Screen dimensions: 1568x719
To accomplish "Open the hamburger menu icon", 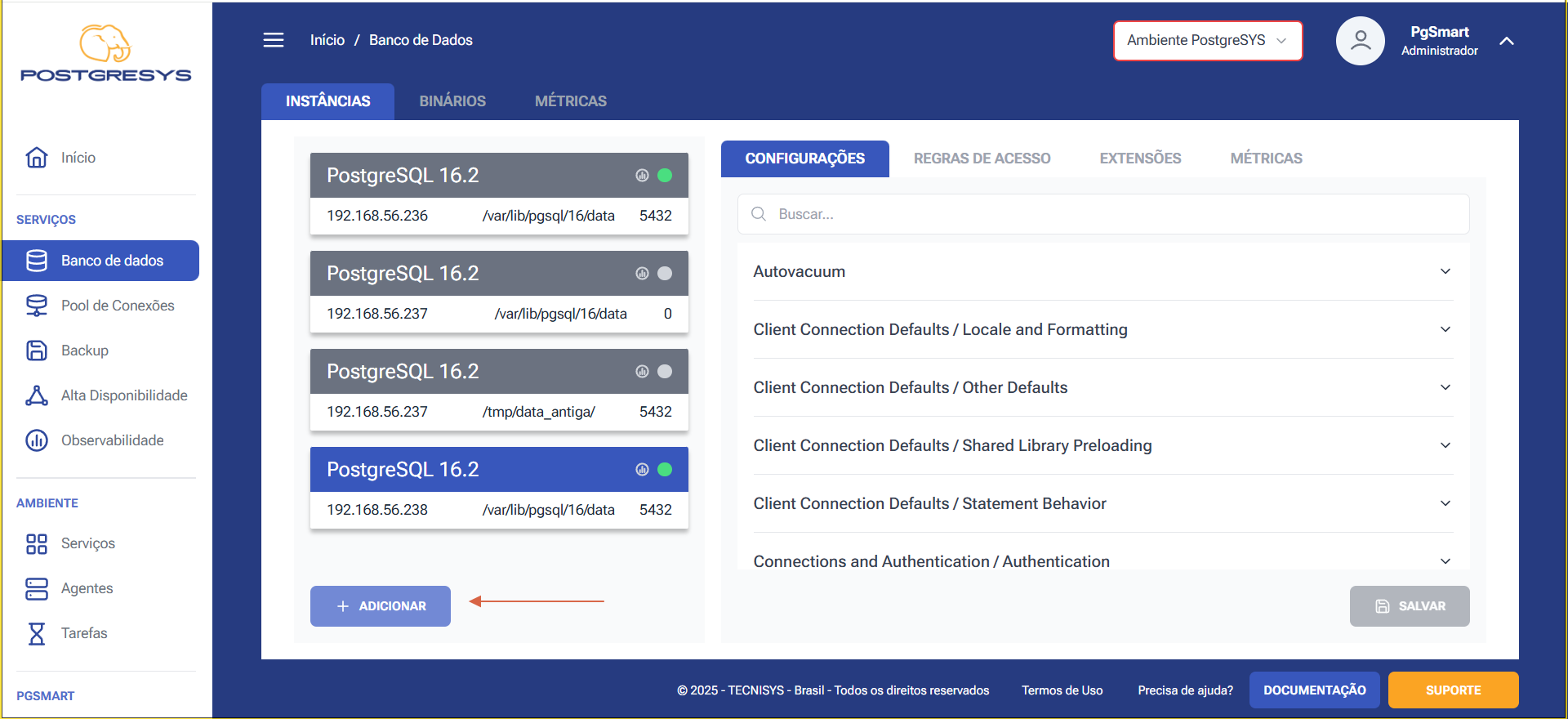I will click(x=274, y=40).
